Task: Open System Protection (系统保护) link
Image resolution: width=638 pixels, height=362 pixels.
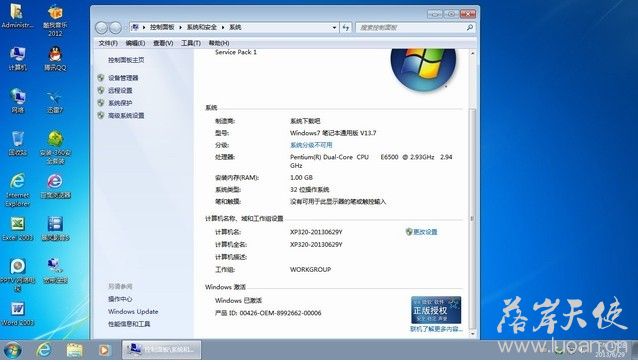Action: 120,103
